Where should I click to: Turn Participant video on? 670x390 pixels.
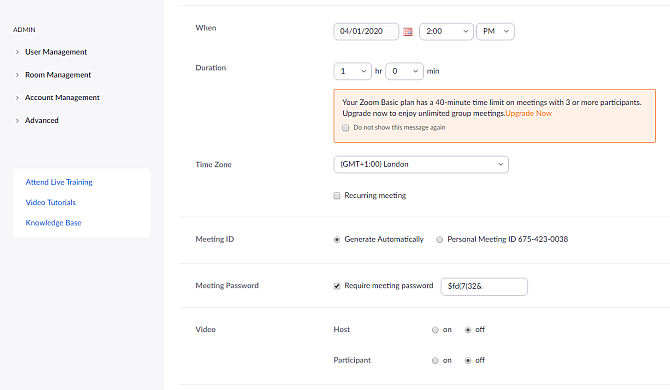tap(435, 361)
